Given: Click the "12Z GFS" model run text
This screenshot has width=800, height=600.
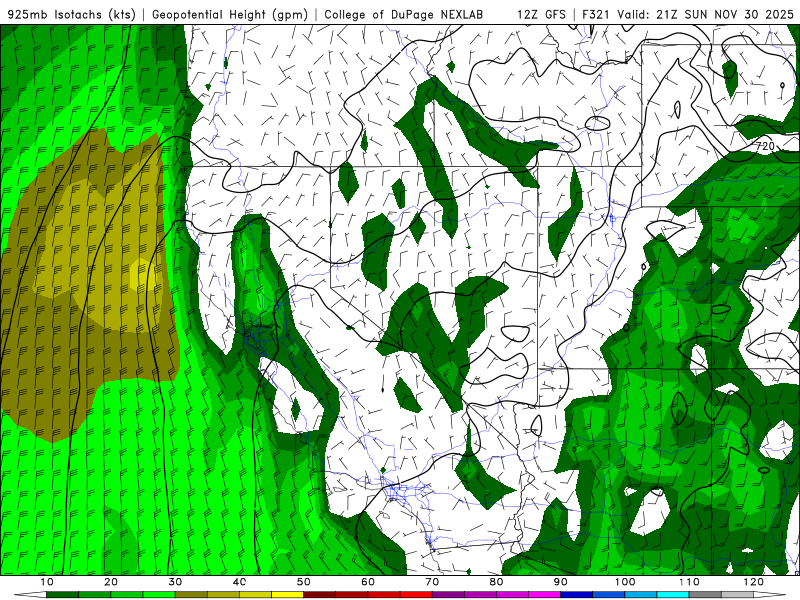Looking at the screenshot, I should click(x=541, y=15).
